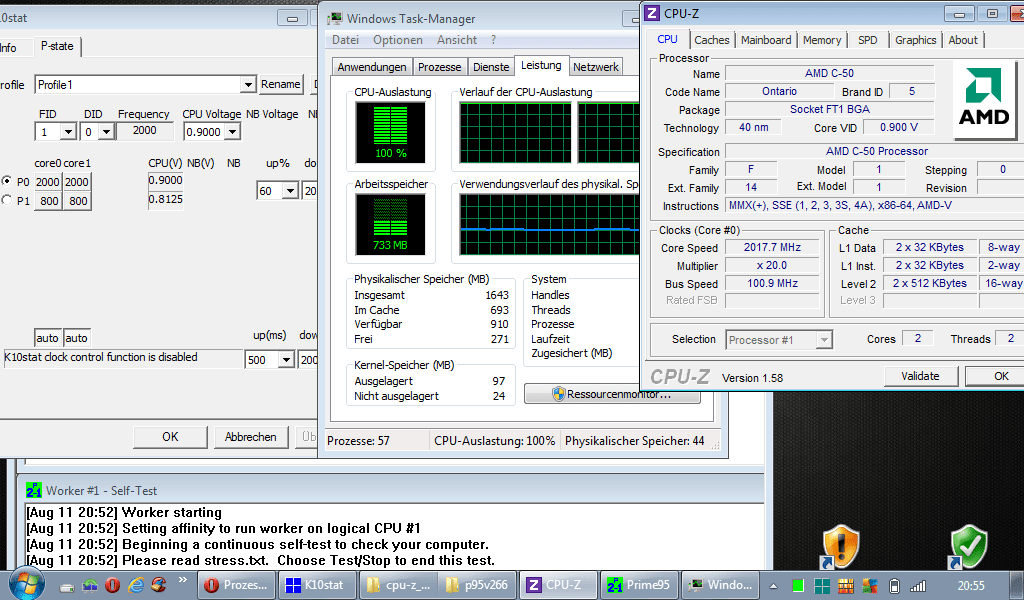Select the P1 radio button in K10stat
Image resolution: width=1024 pixels, height=600 pixels.
(7, 200)
